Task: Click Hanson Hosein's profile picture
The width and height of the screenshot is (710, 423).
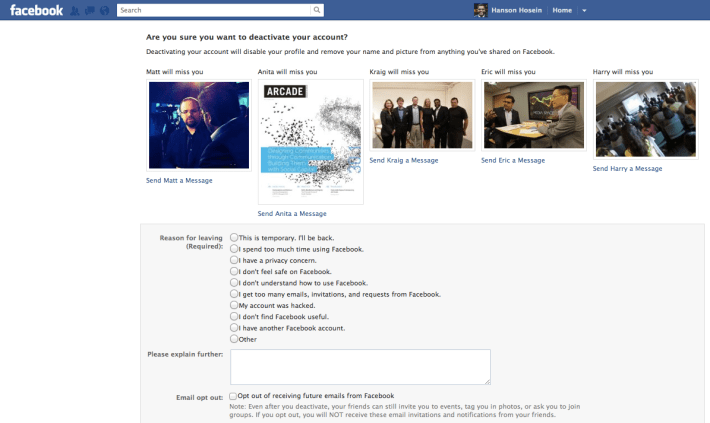Action: [480, 10]
